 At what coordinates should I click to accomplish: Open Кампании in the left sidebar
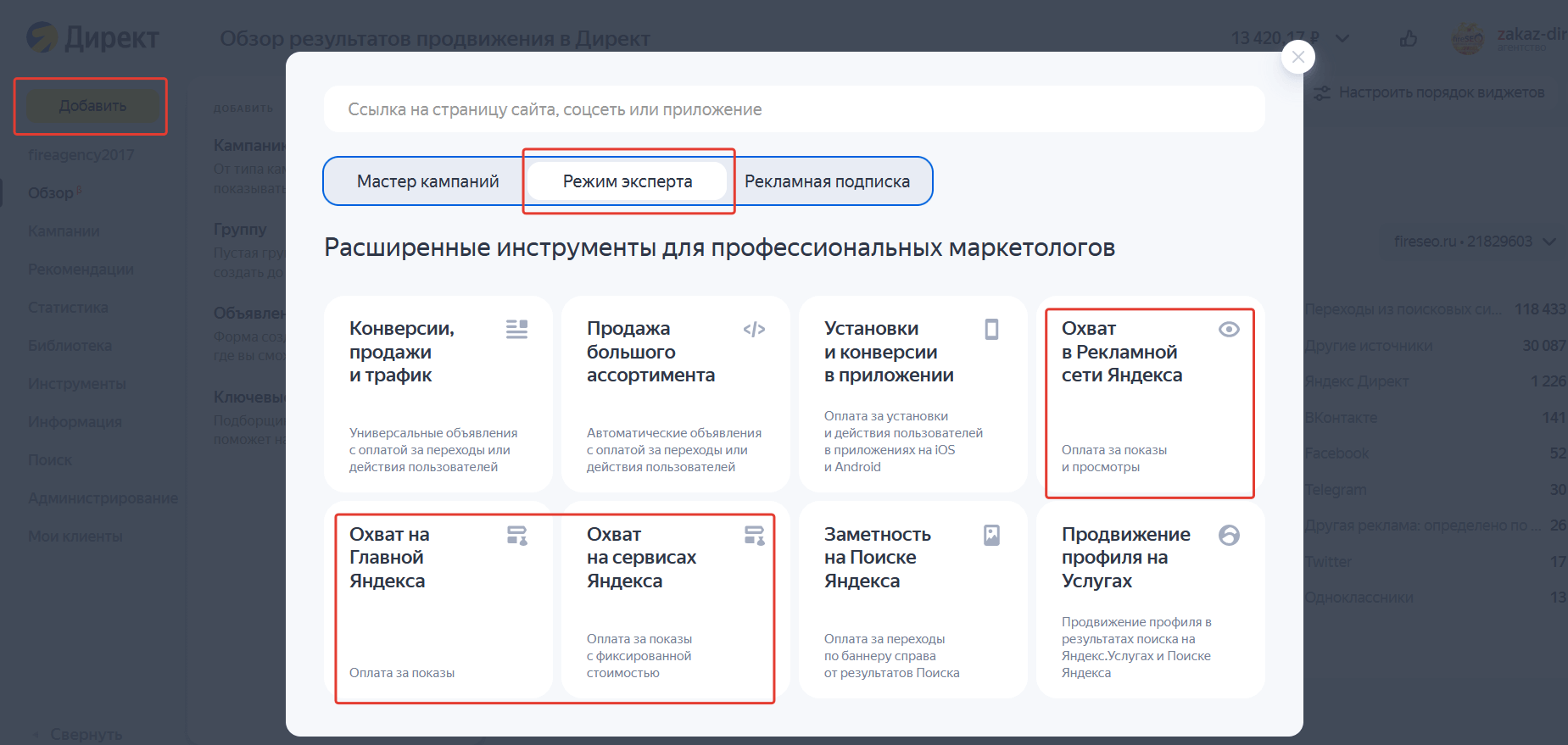[64, 231]
